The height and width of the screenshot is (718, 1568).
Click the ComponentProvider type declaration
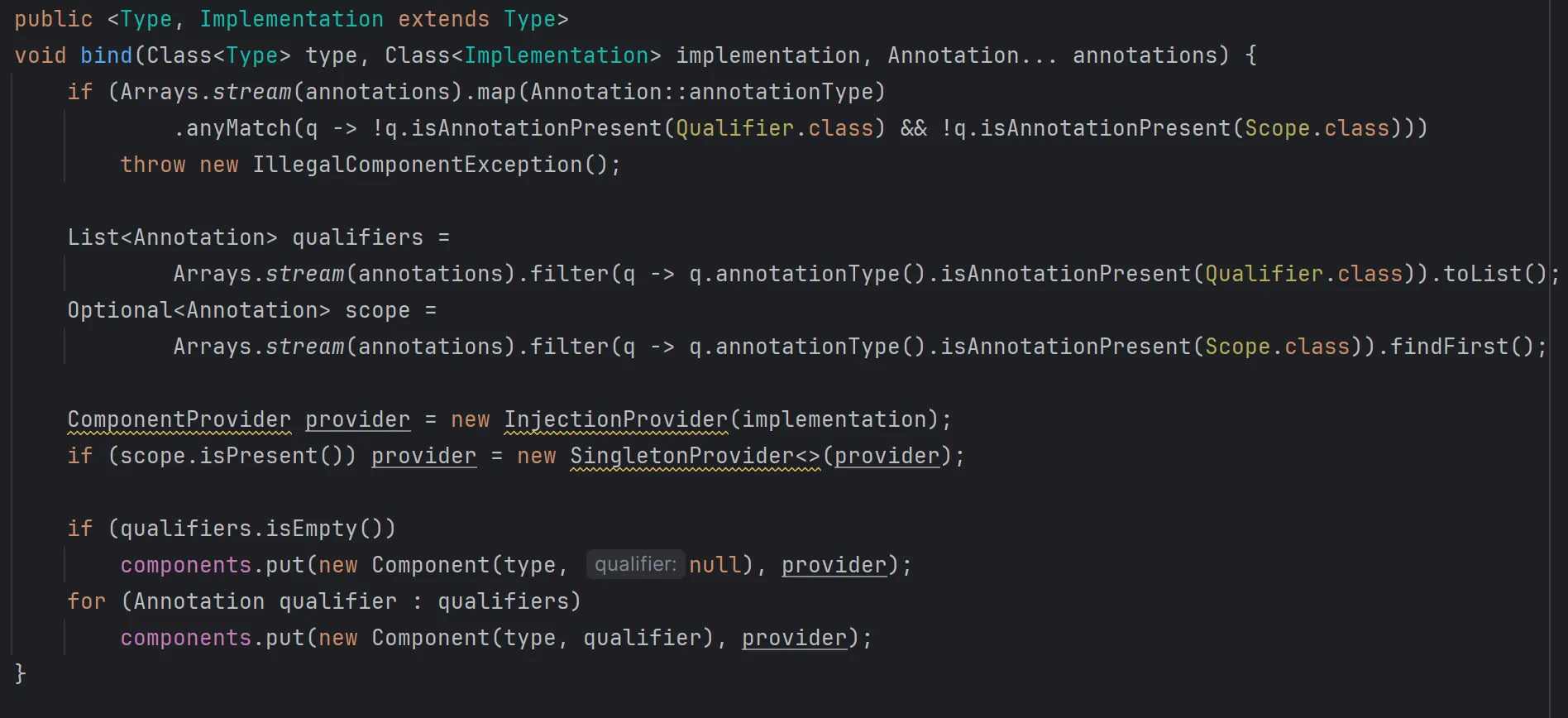click(x=179, y=419)
